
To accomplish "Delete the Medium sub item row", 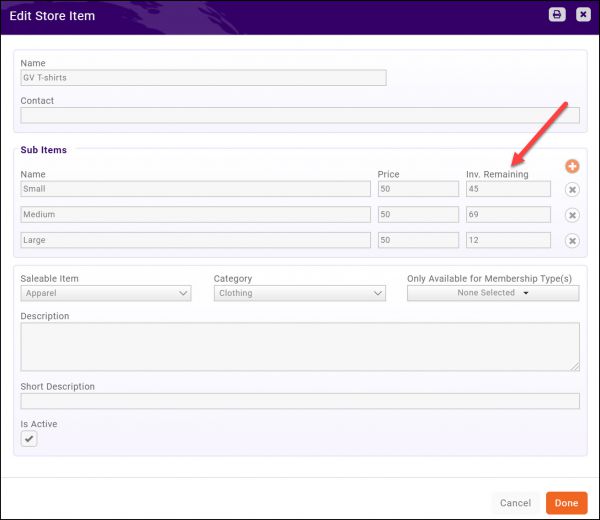I will click(572, 215).
